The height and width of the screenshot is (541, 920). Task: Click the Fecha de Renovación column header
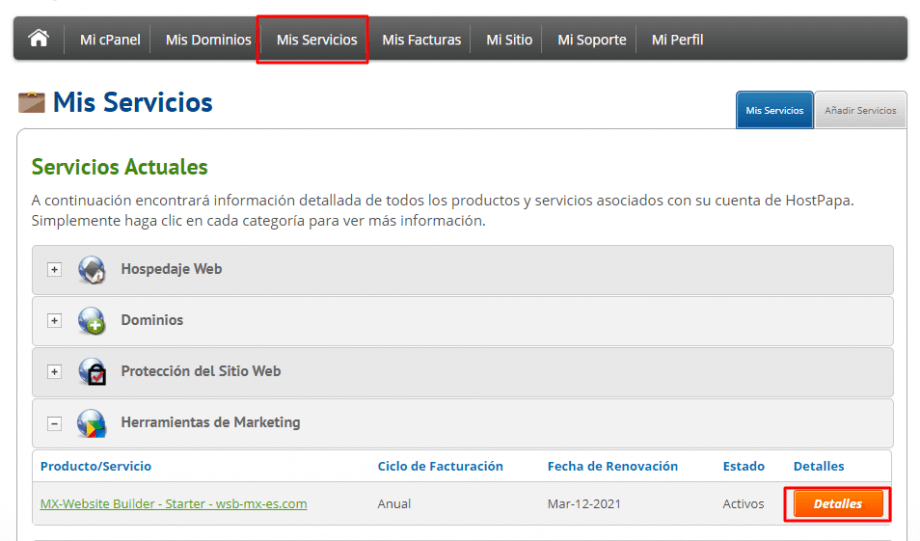pyautogui.click(x=613, y=466)
